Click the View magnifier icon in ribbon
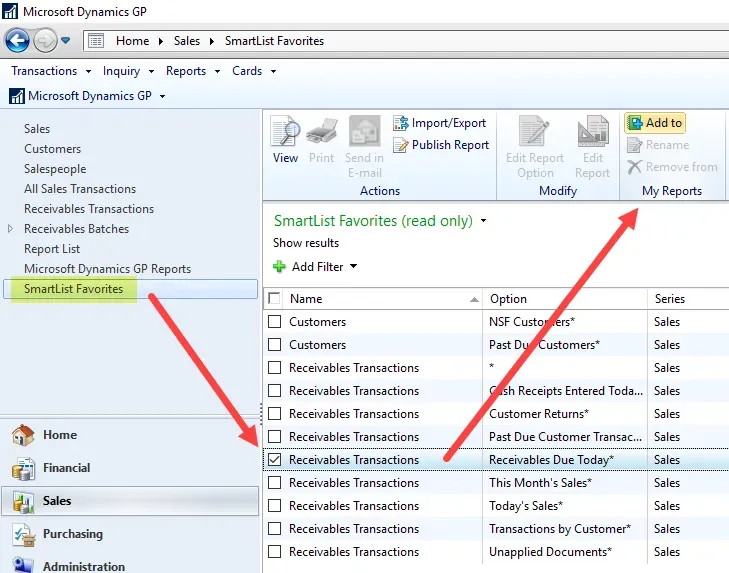 [285, 134]
